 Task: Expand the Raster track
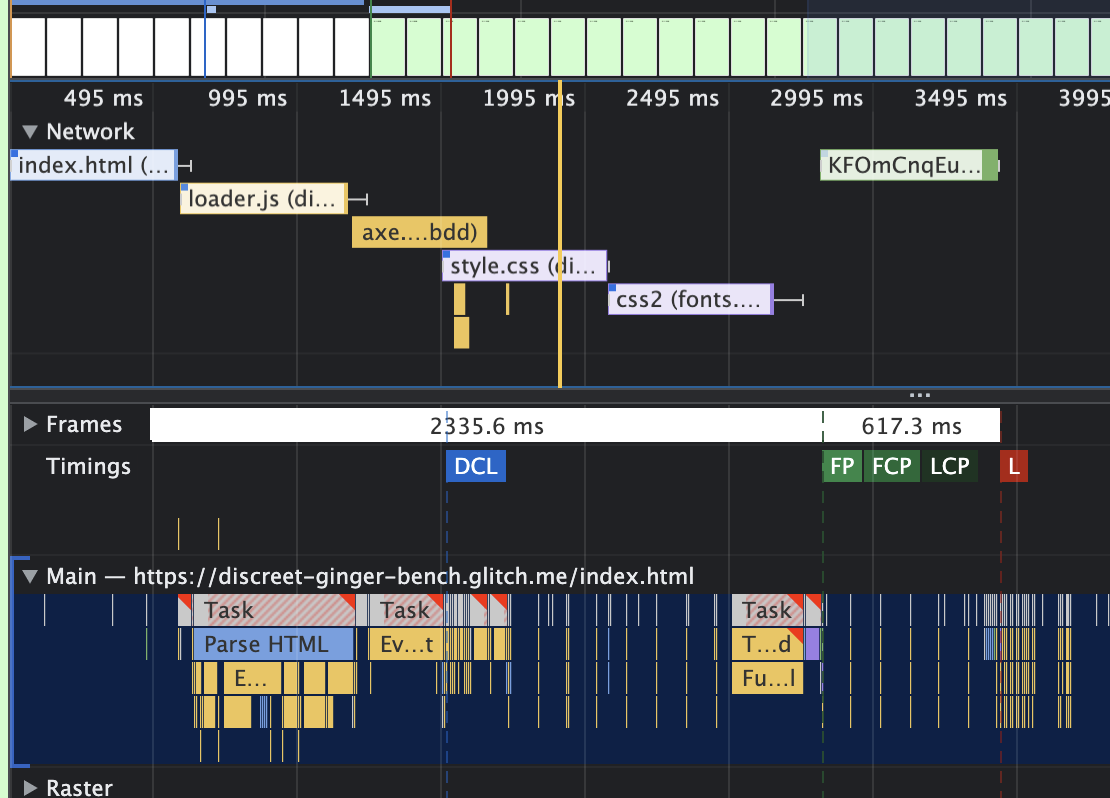point(30,788)
